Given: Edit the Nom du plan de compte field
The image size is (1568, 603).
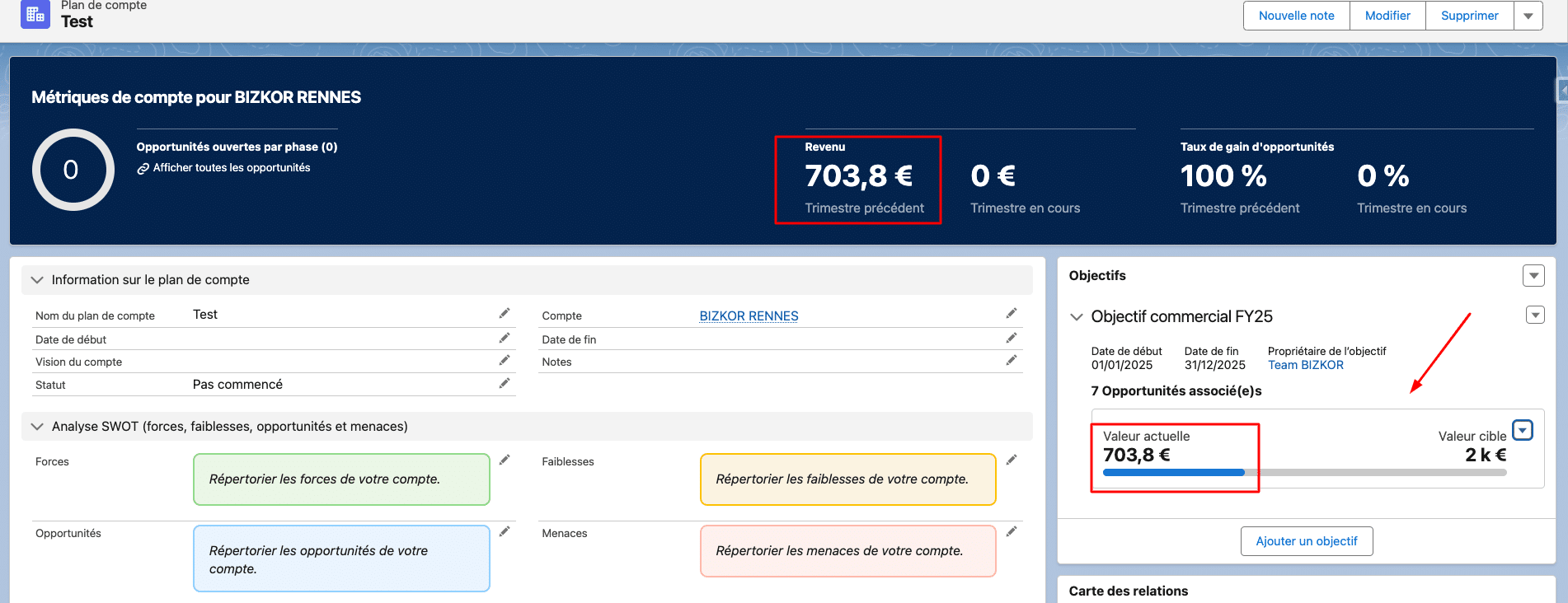Looking at the screenshot, I should click(x=505, y=314).
